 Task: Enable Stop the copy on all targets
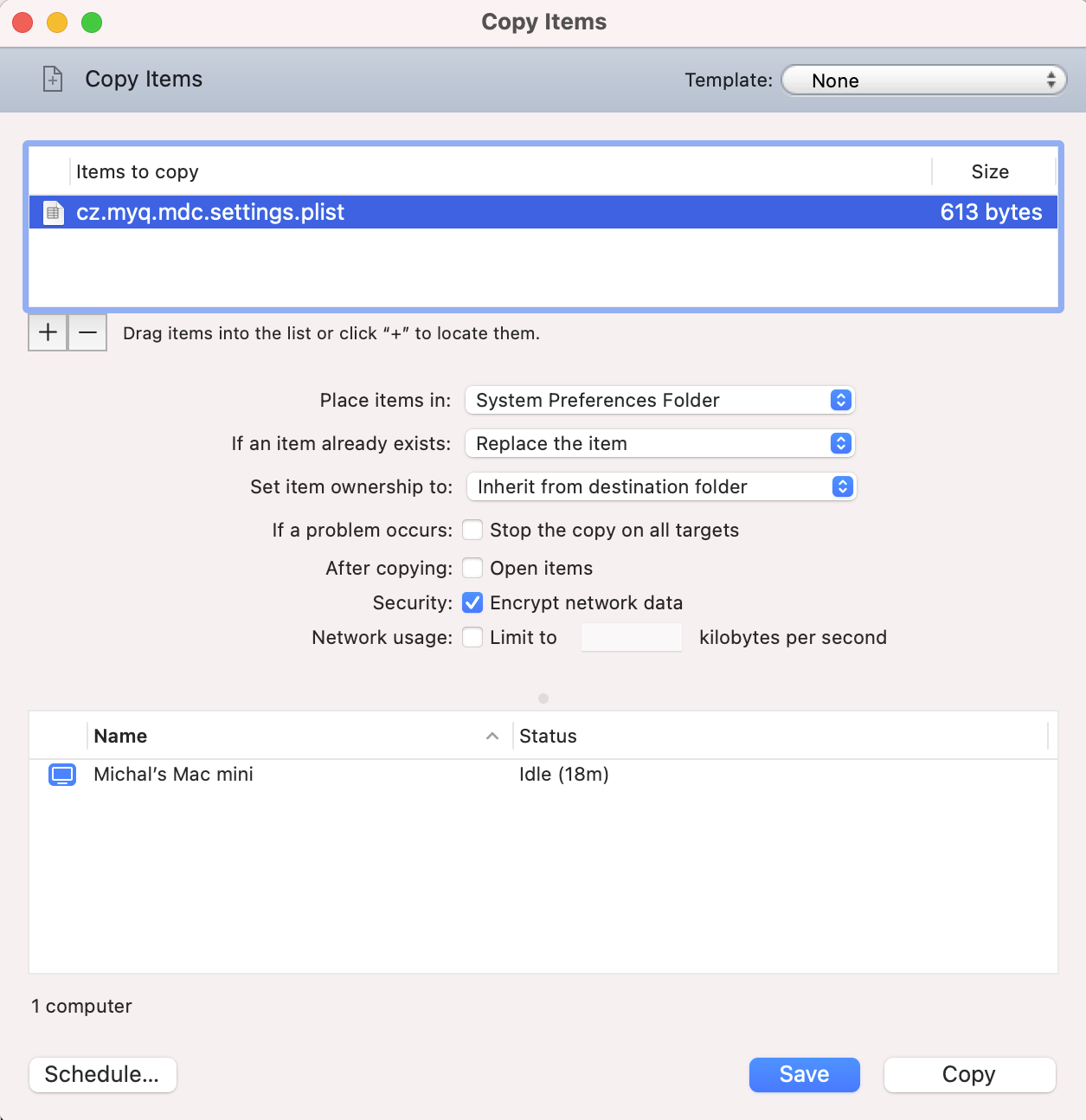472,530
